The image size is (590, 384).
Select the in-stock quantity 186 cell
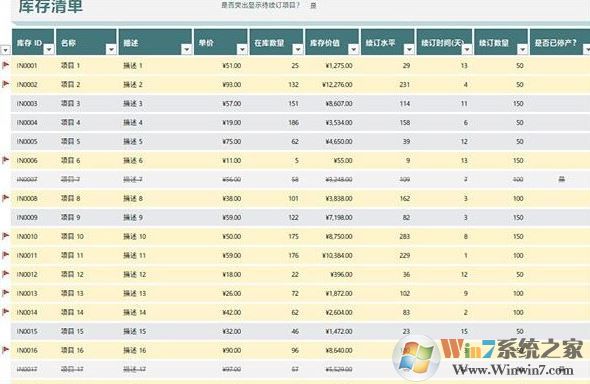pyautogui.click(x=293, y=123)
